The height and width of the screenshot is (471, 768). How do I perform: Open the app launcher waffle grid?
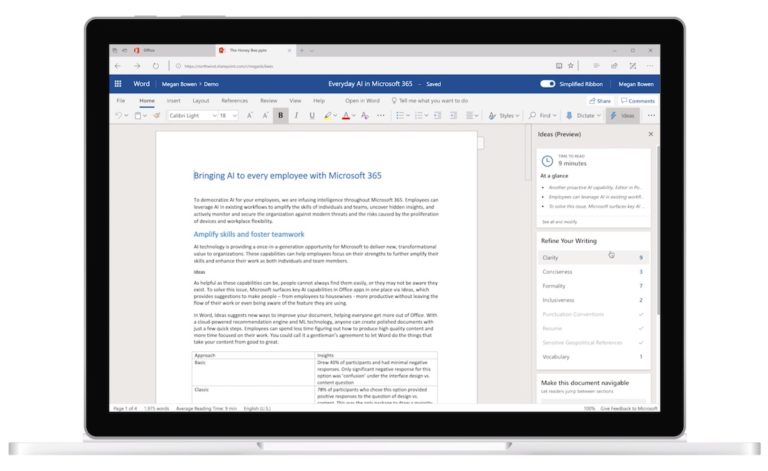pyautogui.click(x=118, y=84)
